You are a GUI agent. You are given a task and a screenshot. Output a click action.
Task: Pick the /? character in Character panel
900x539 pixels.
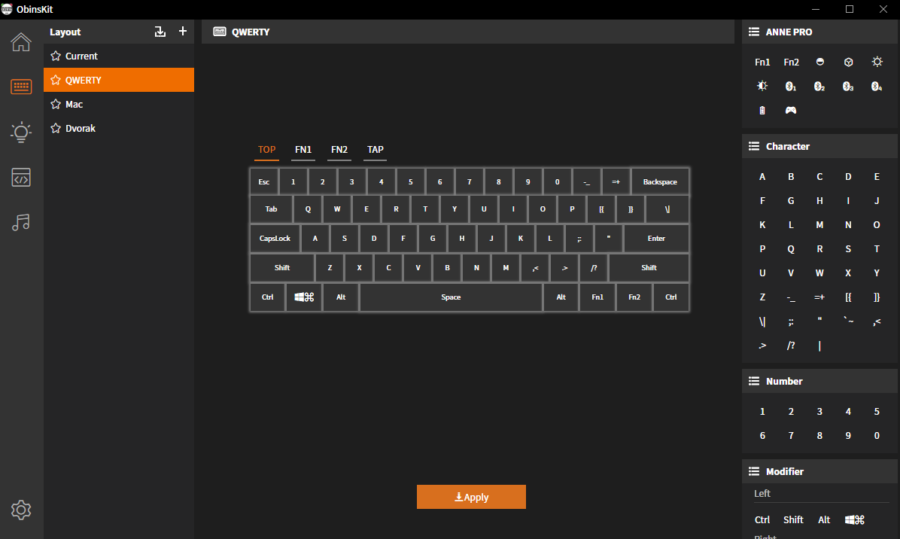(791, 346)
